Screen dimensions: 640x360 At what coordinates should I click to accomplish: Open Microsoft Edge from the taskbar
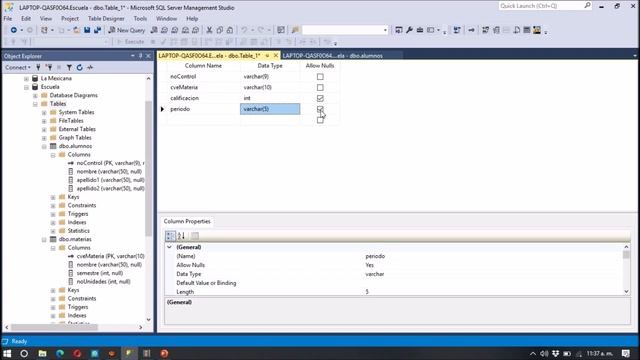click(x=60, y=353)
